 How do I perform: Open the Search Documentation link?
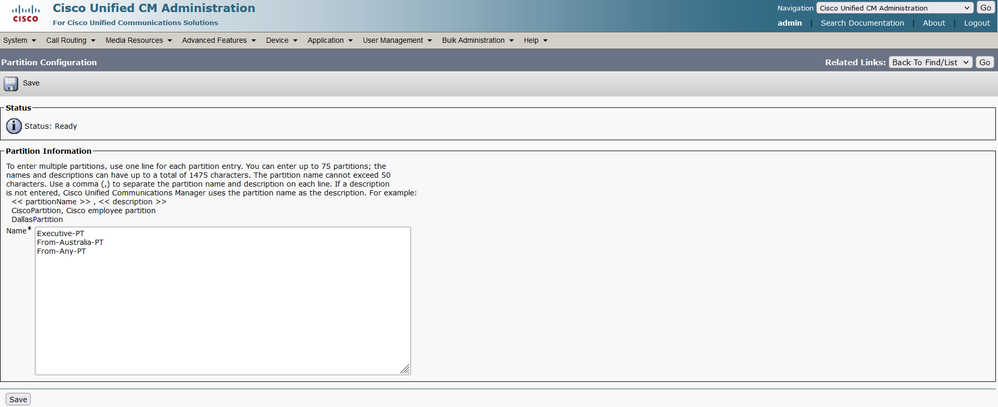tap(862, 23)
